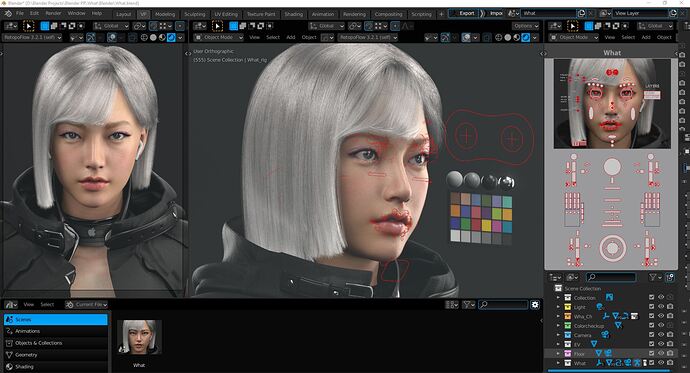Screen dimensions: 690x373
Task: Switch to the Sculpting workspace tab
Action: (x=195, y=14)
